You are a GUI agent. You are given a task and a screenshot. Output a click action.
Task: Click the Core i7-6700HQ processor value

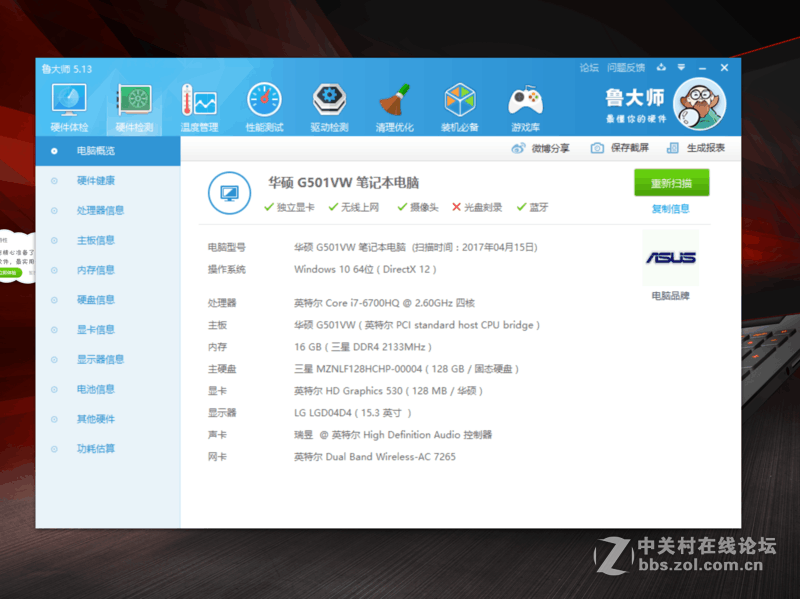(x=384, y=303)
